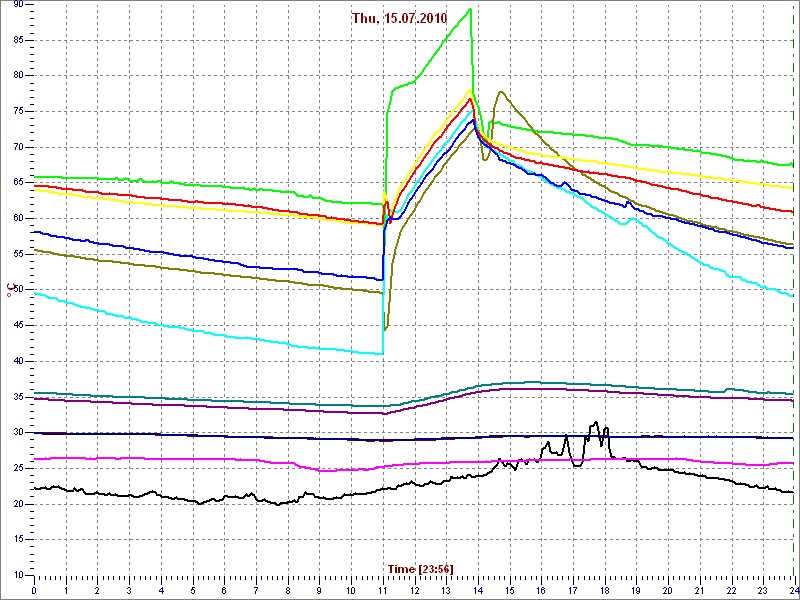Click the y-axis value '90'
Screen dimensions: 800x600
[x=18, y=5]
